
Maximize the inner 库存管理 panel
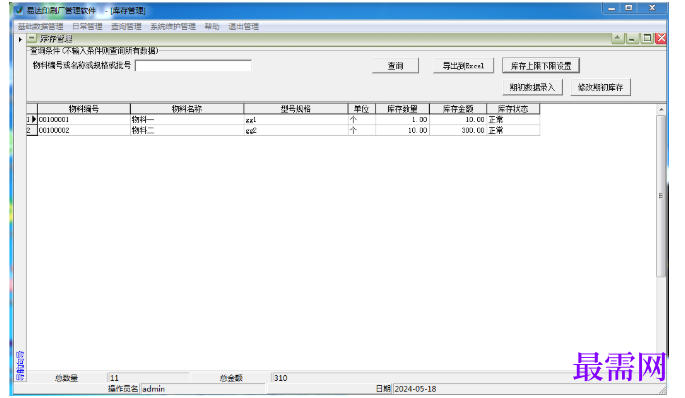click(x=647, y=38)
